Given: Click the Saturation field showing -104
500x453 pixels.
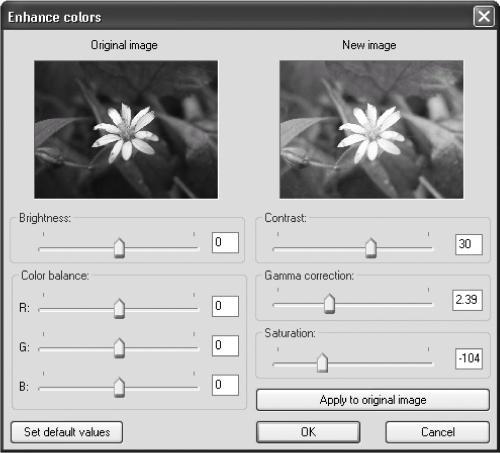Looking at the screenshot, I should pyautogui.click(x=469, y=359).
